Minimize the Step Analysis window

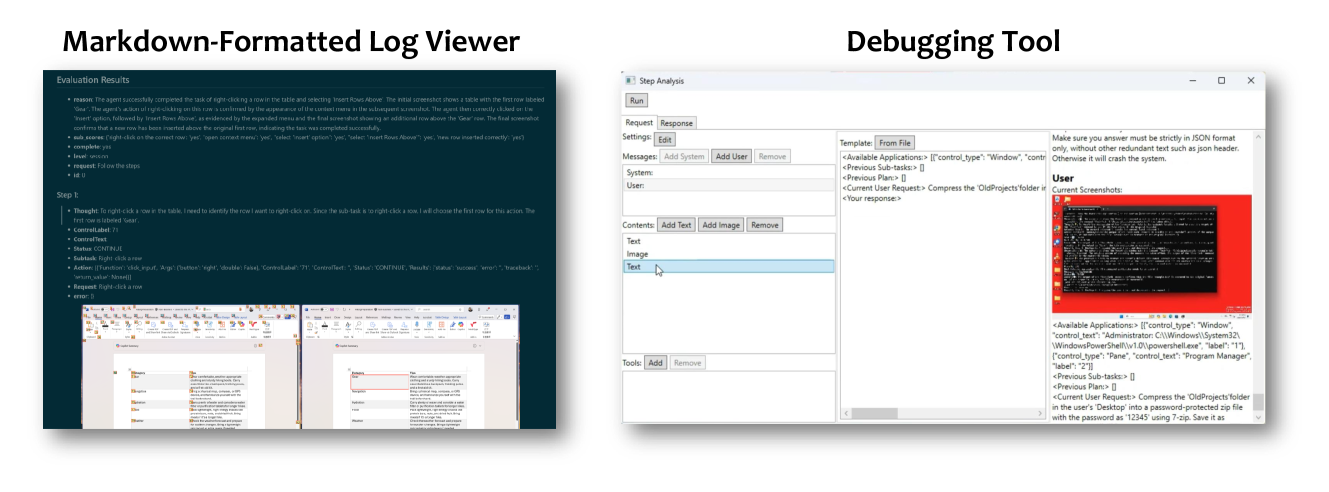1191,80
